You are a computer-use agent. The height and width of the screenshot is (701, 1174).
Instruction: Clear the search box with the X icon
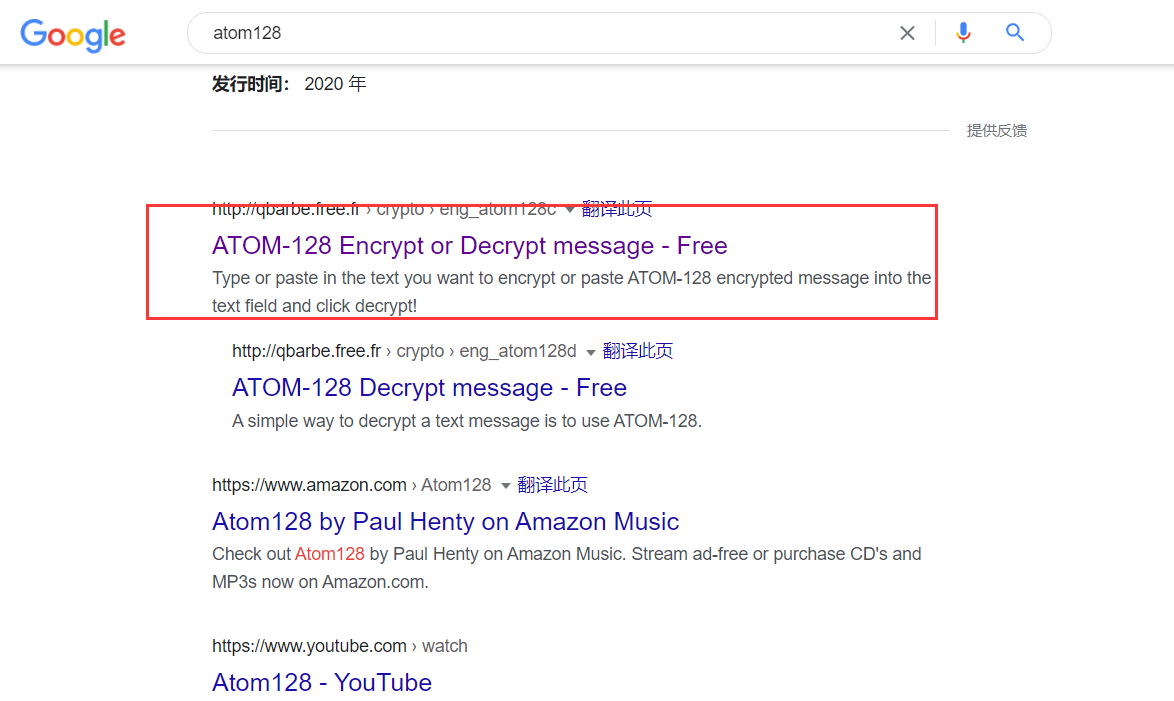907,33
